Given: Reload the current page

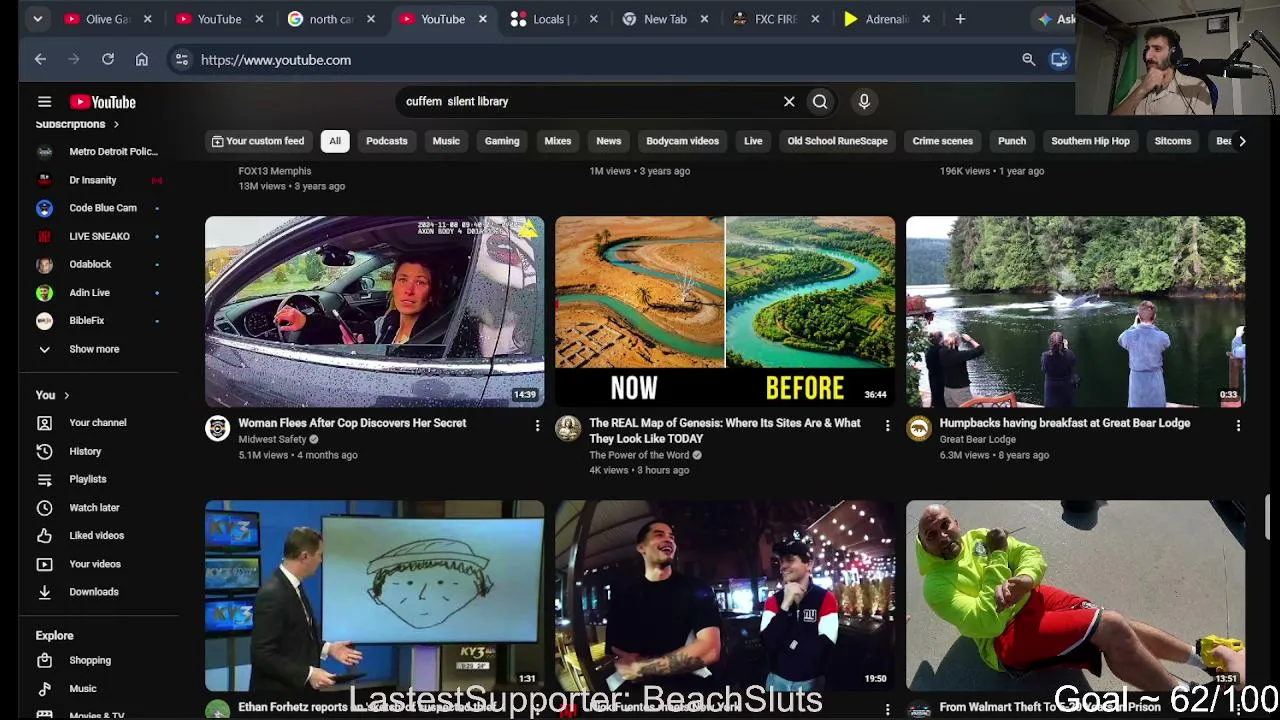Looking at the screenshot, I should [108, 60].
